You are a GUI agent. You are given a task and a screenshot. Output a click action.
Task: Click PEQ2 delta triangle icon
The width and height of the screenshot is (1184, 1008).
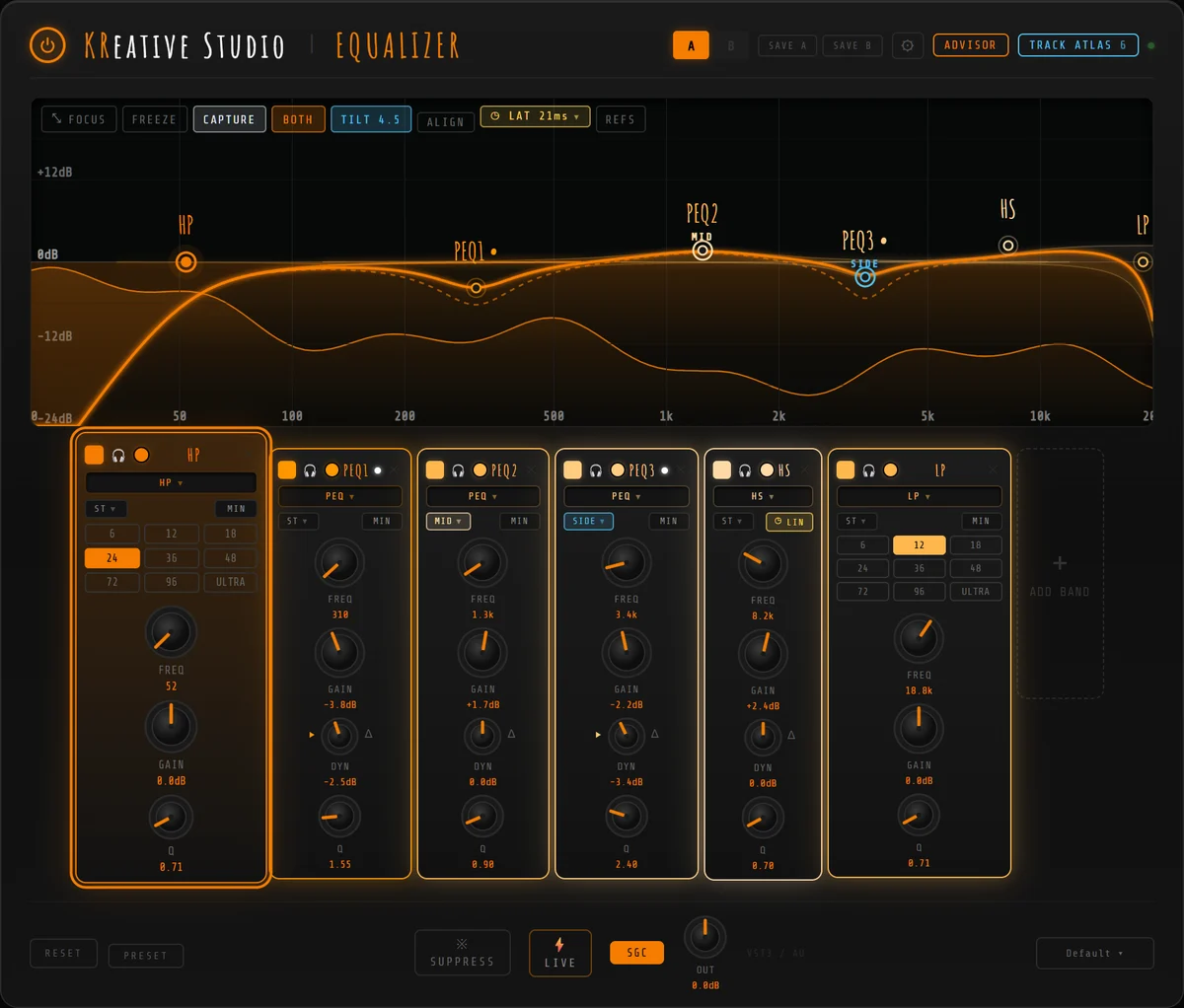point(511,734)
